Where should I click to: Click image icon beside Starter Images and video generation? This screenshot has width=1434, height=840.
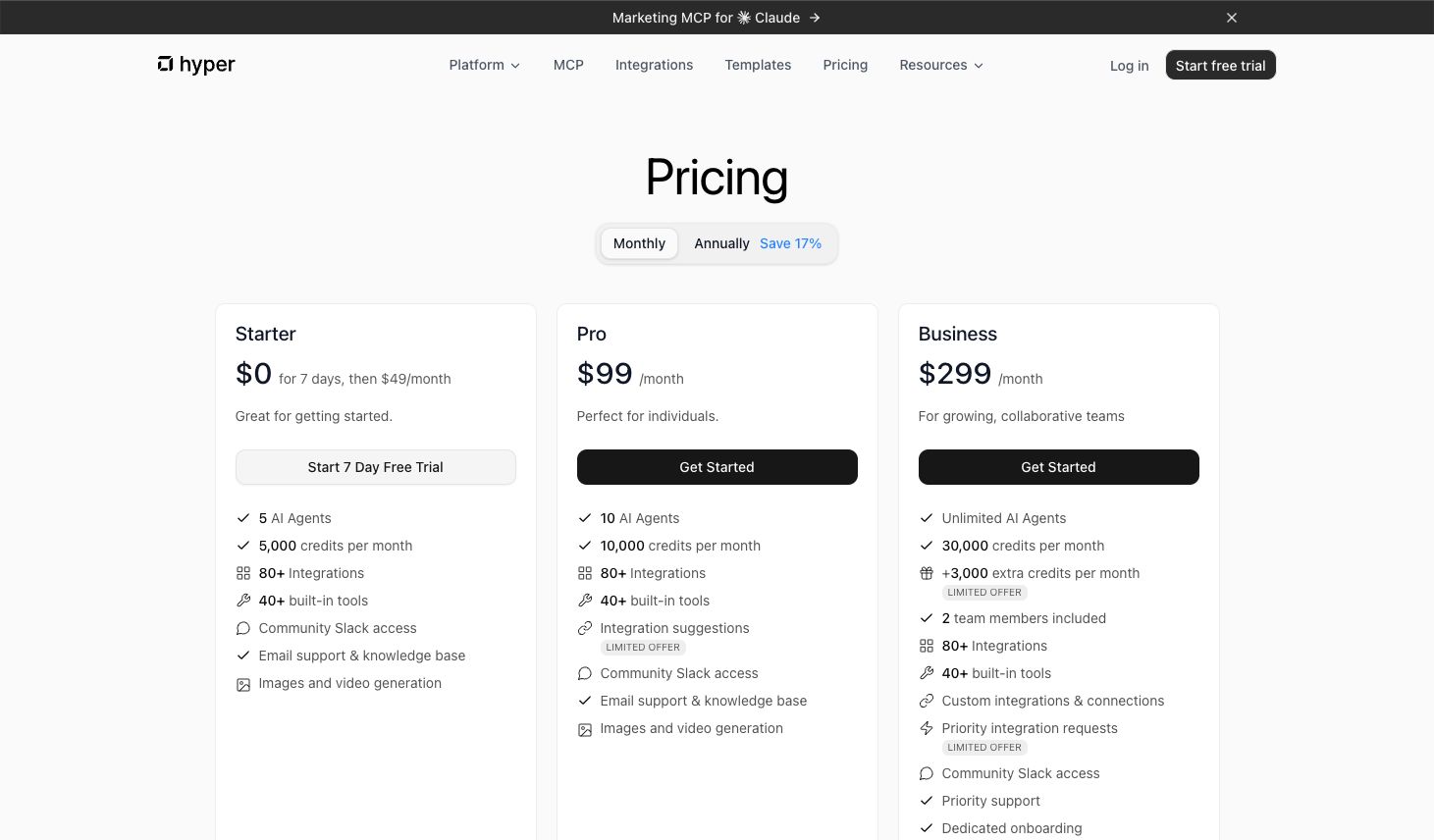click(243, 685)
